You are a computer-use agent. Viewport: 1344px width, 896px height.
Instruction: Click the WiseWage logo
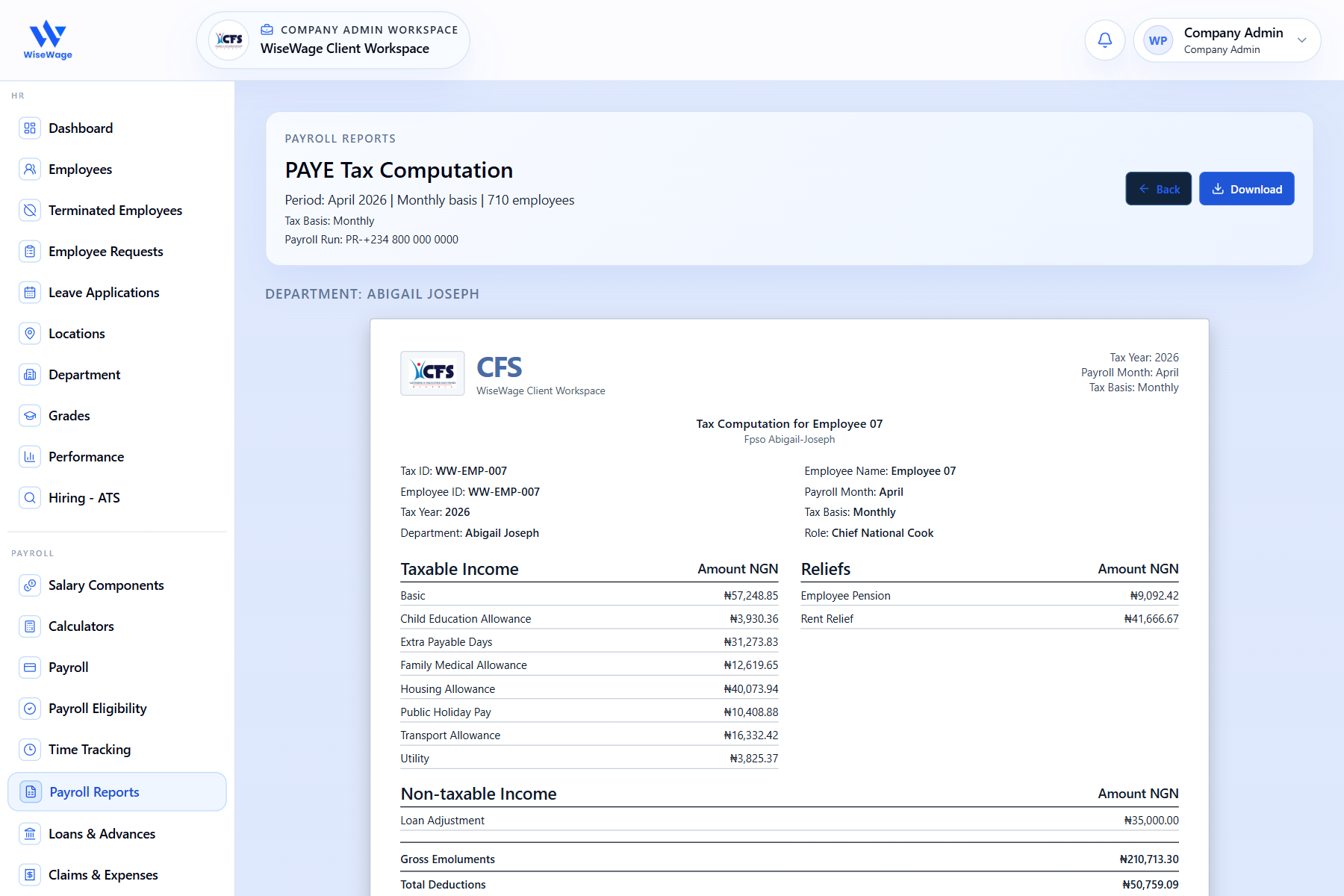pyautogui.click(x=48, y=40)
